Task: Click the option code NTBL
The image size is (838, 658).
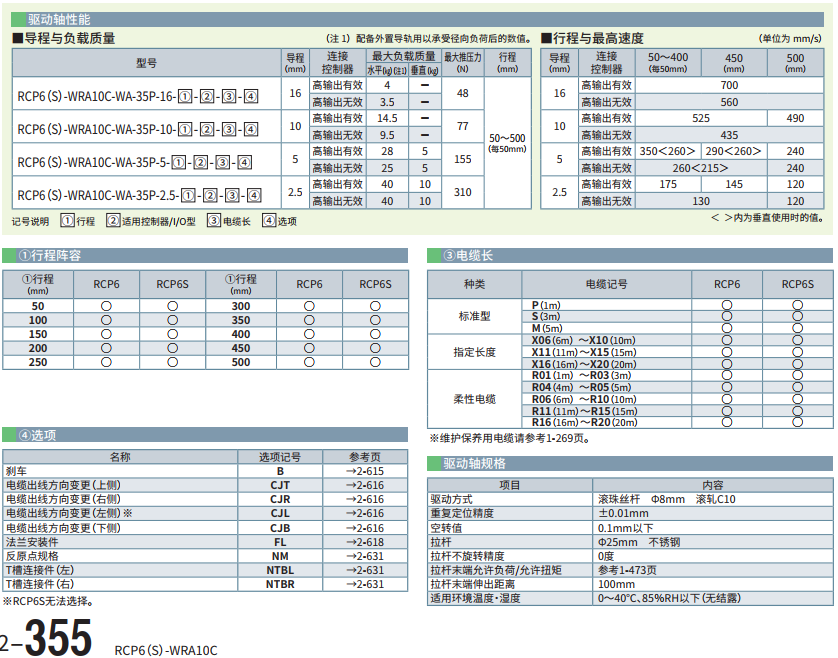Action: click(x=280, y=570)
